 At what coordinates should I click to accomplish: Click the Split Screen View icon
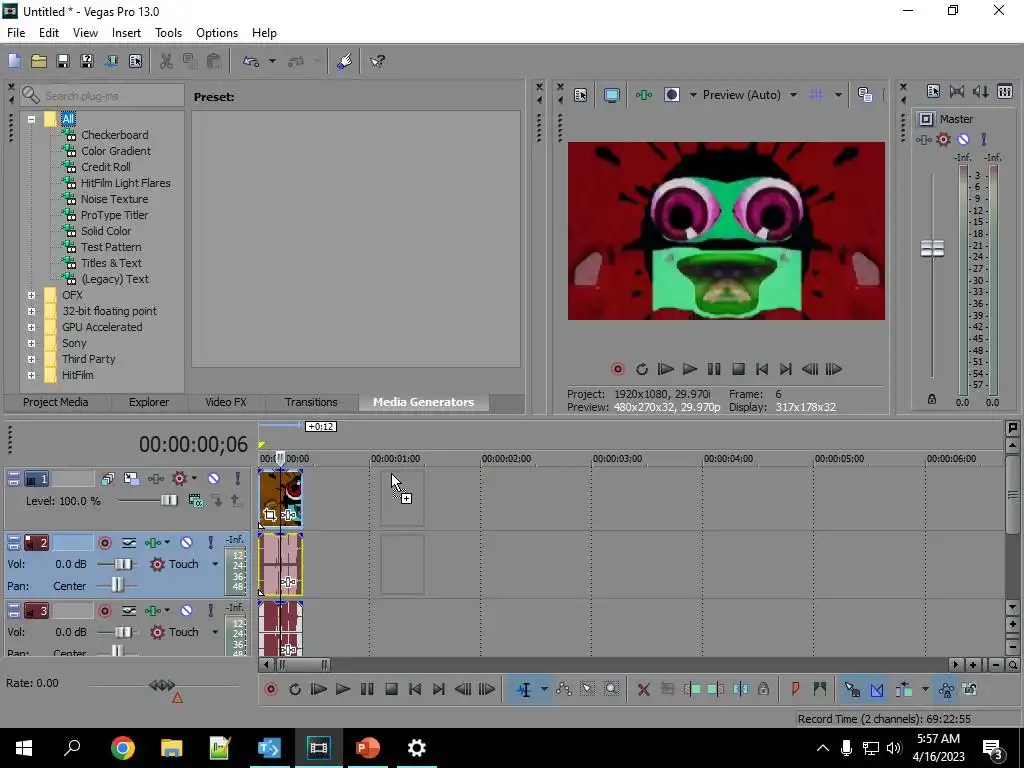coord(672,95)
